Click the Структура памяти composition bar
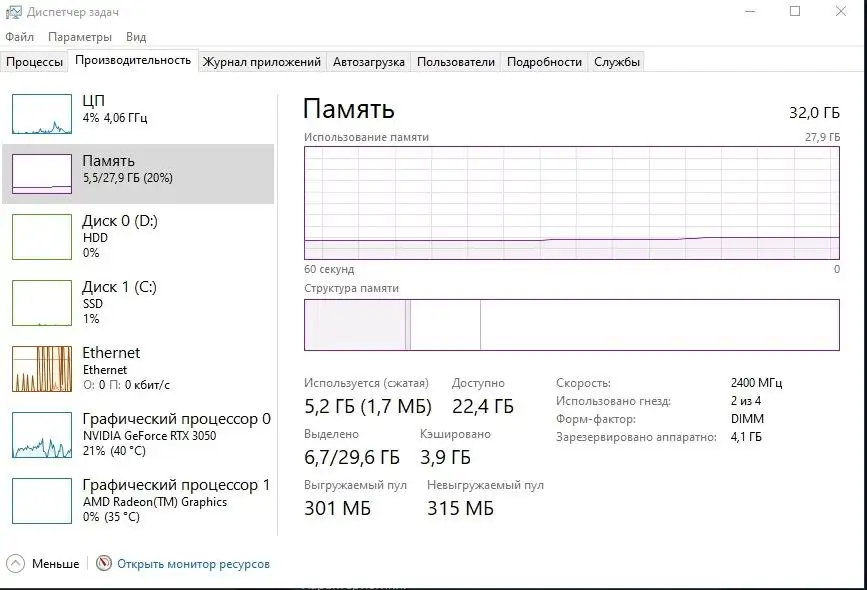This screenshot has height=590, width=867. tap(573, 324)
